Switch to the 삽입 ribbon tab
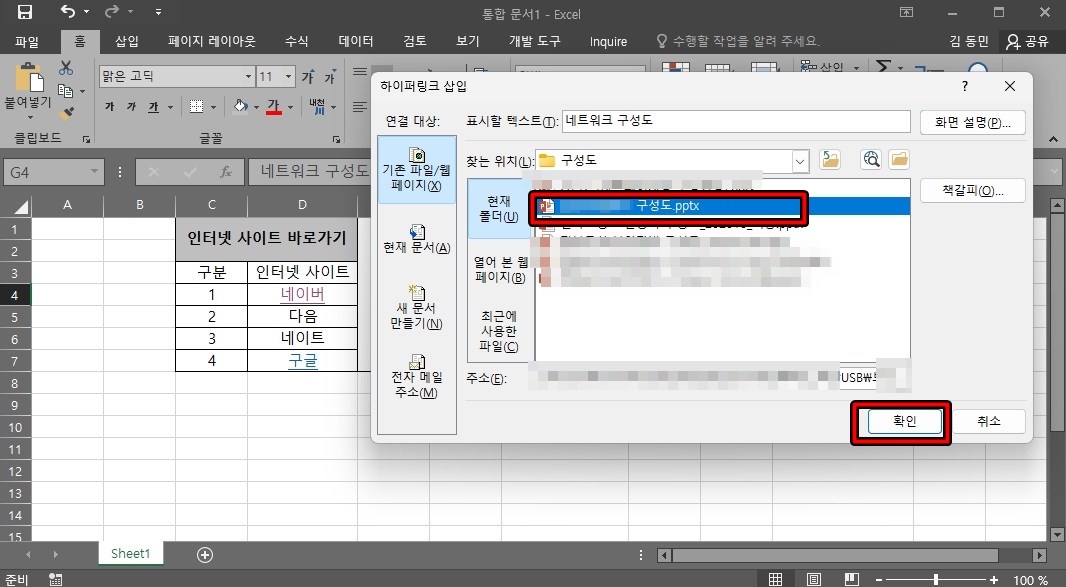 (x=126, y=41)
